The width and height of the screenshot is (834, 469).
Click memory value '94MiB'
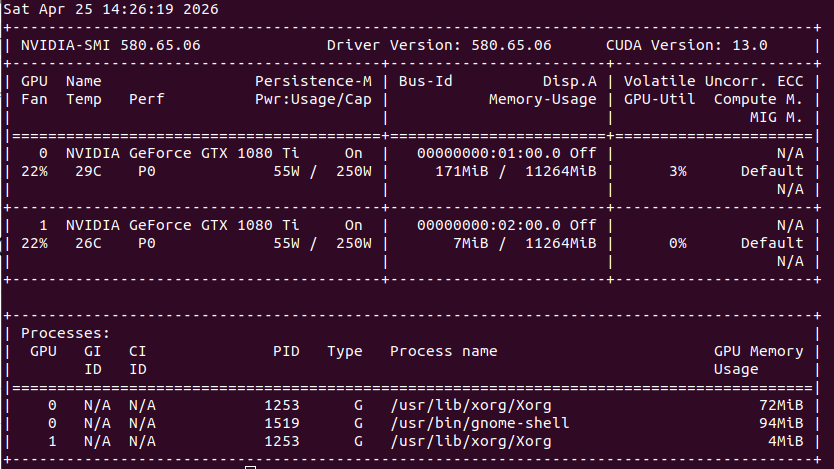pos(781,423)
